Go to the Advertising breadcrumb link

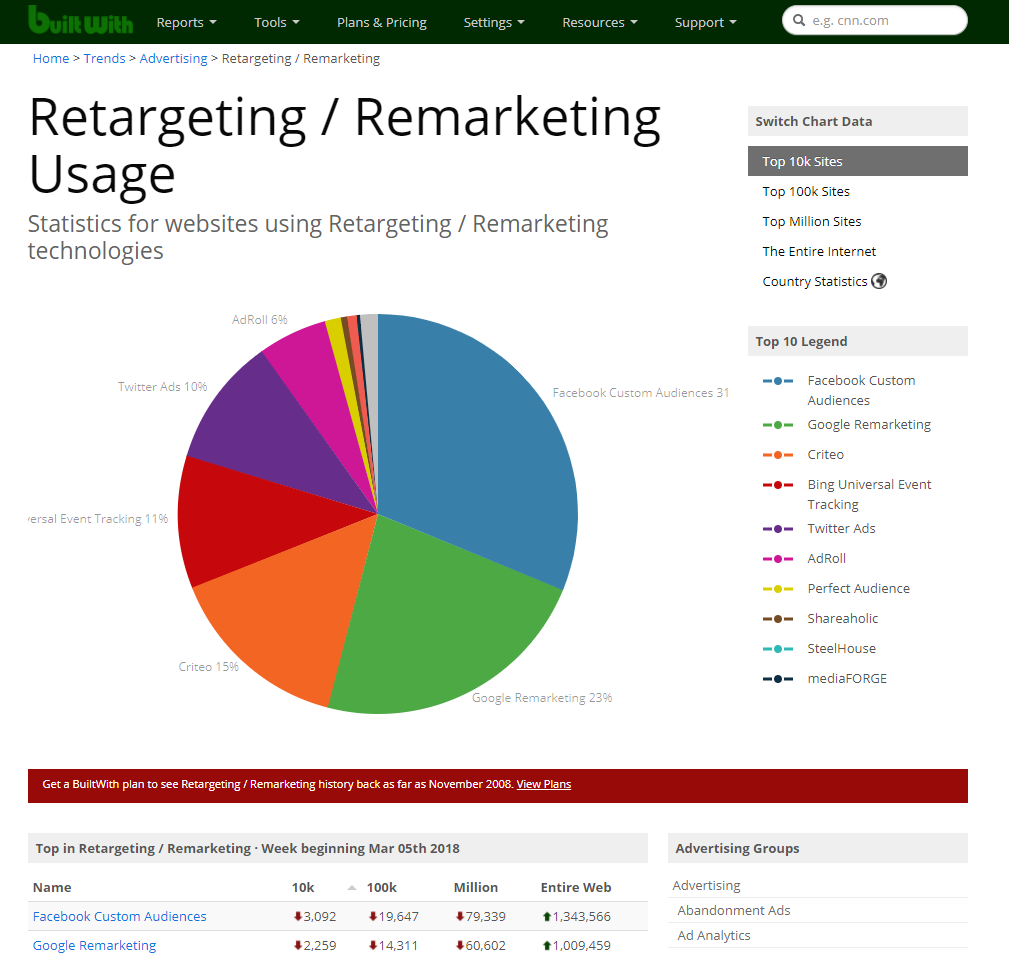coord(173,59)
